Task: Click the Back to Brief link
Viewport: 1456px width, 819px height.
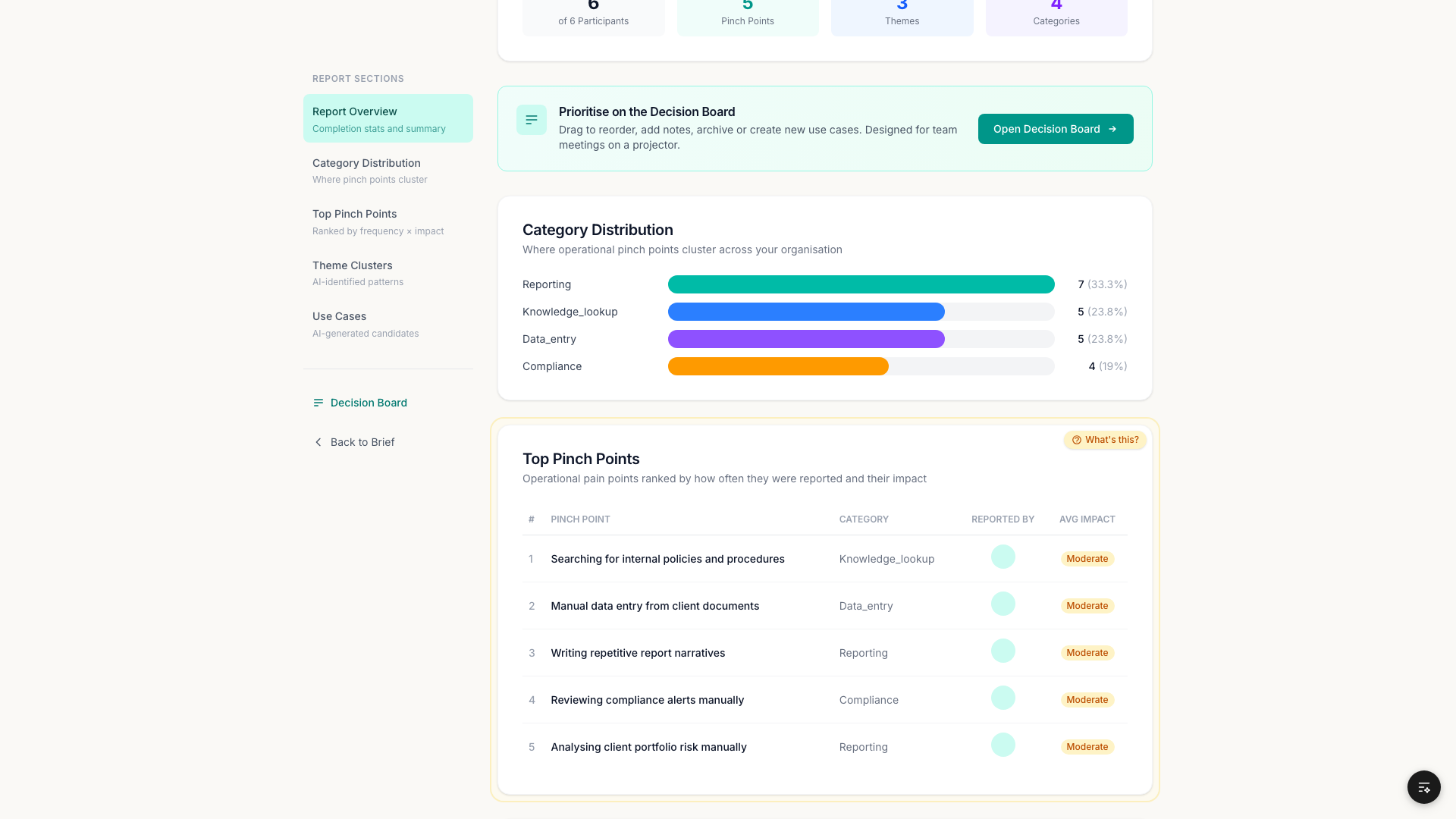Action: [353, 442]
